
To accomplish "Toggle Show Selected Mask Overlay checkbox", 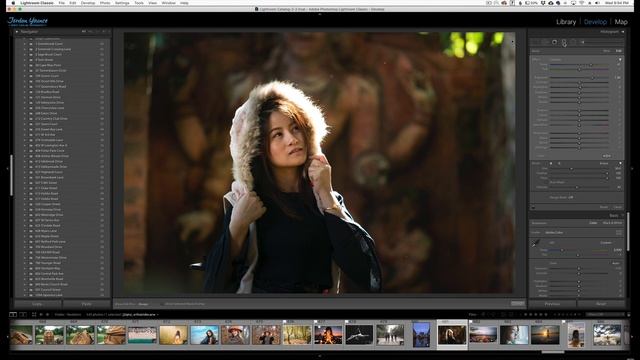I will pos(163,304).
